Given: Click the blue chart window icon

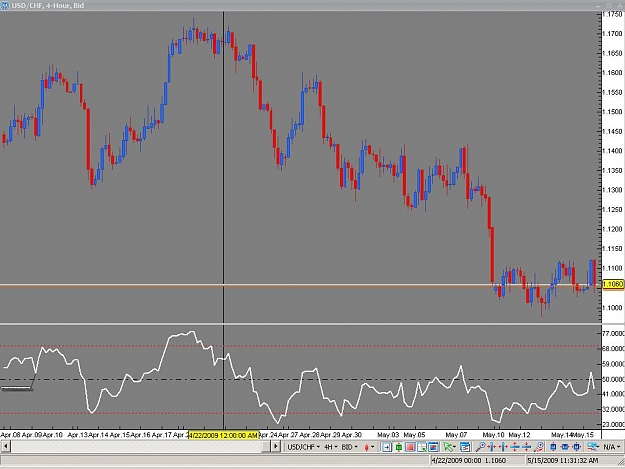Looking at the screenshot, I should [433, 447].
